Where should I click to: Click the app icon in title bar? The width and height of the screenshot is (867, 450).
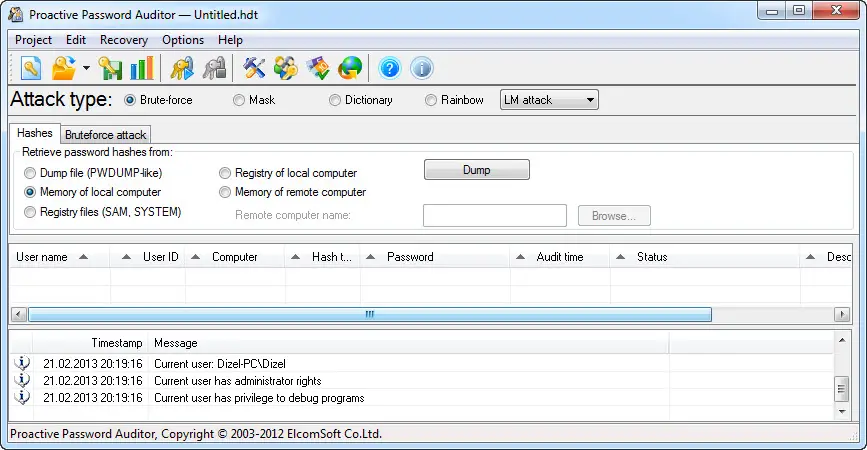point(15,14)
